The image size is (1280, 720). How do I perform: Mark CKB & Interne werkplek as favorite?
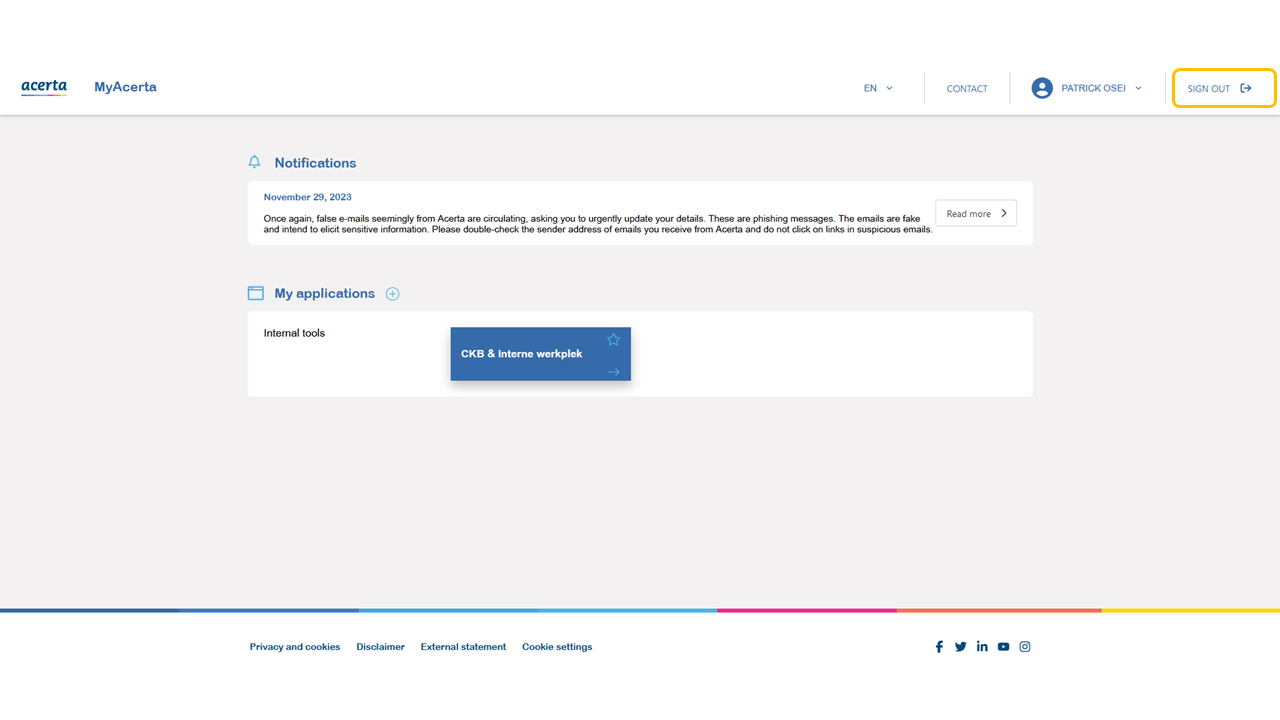(x=614, y=340)
